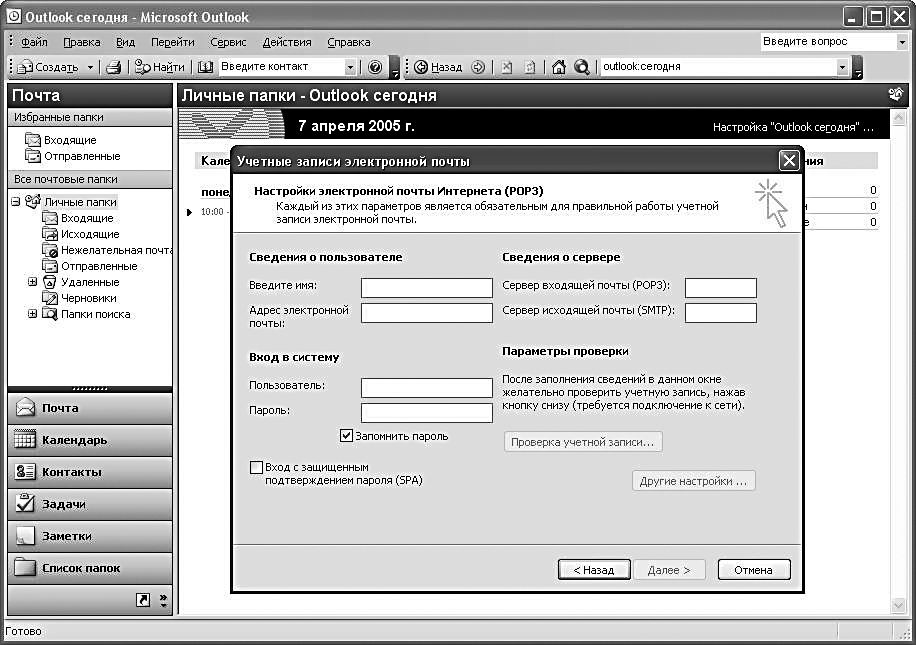Viewport: 916px width, 645px height.
Task: Click the Deleted Items trash icon (Удаленные)
Action: tap(50, 282)
